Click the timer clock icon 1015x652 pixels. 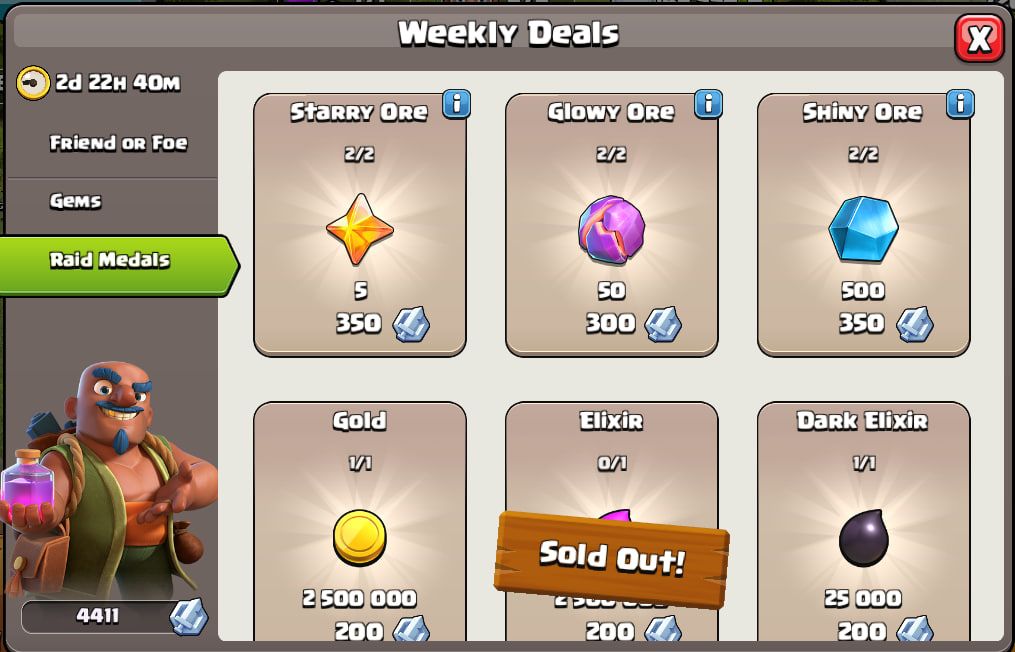pyautogui.click(x=33, y=82)
